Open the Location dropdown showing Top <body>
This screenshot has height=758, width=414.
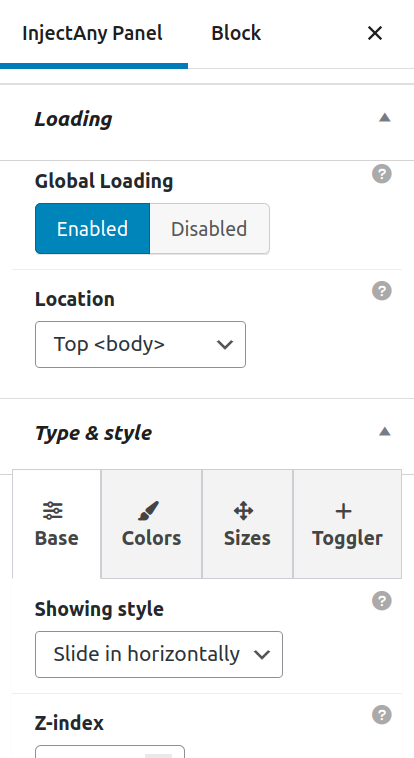pos(140,344)
